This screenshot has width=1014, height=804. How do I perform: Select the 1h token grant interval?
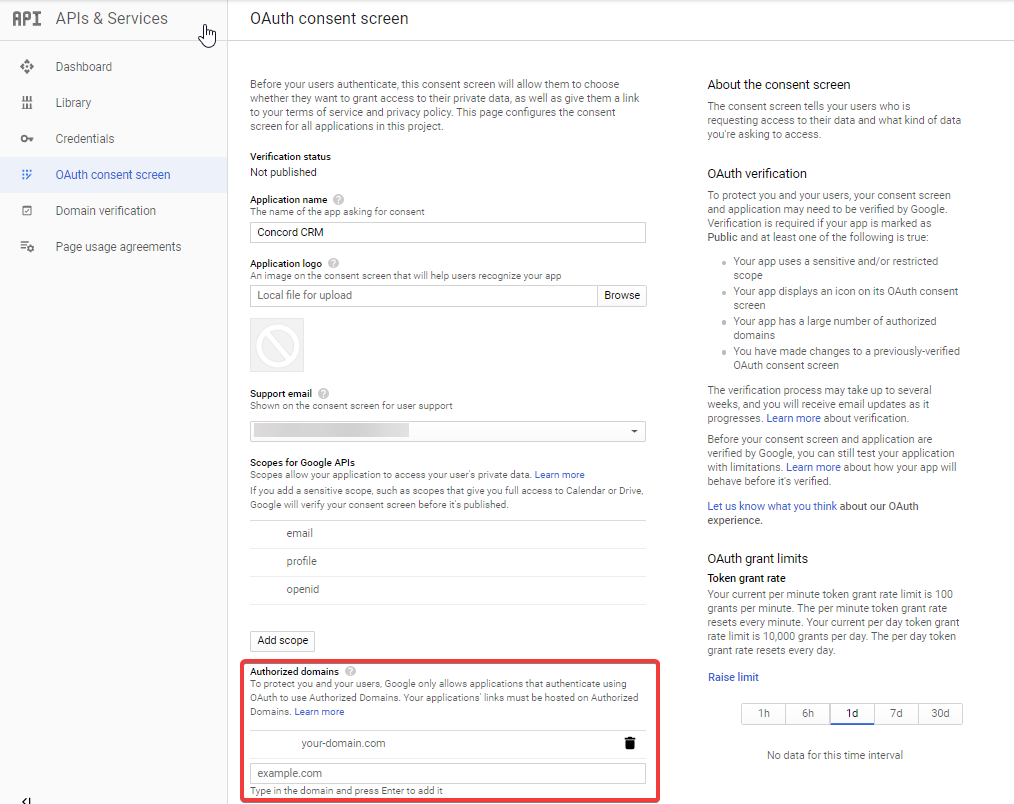coord(763,713)
